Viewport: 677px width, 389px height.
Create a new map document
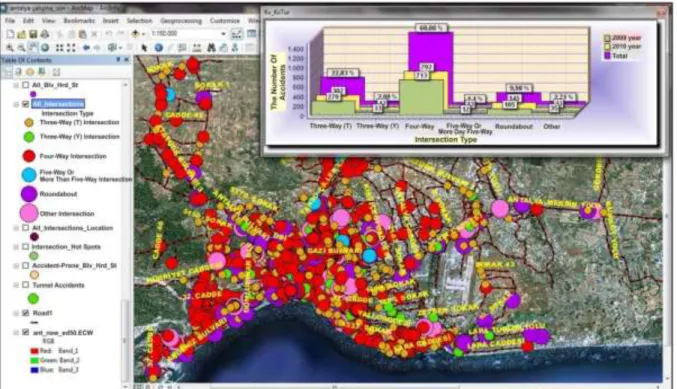[x=10, y=34]
